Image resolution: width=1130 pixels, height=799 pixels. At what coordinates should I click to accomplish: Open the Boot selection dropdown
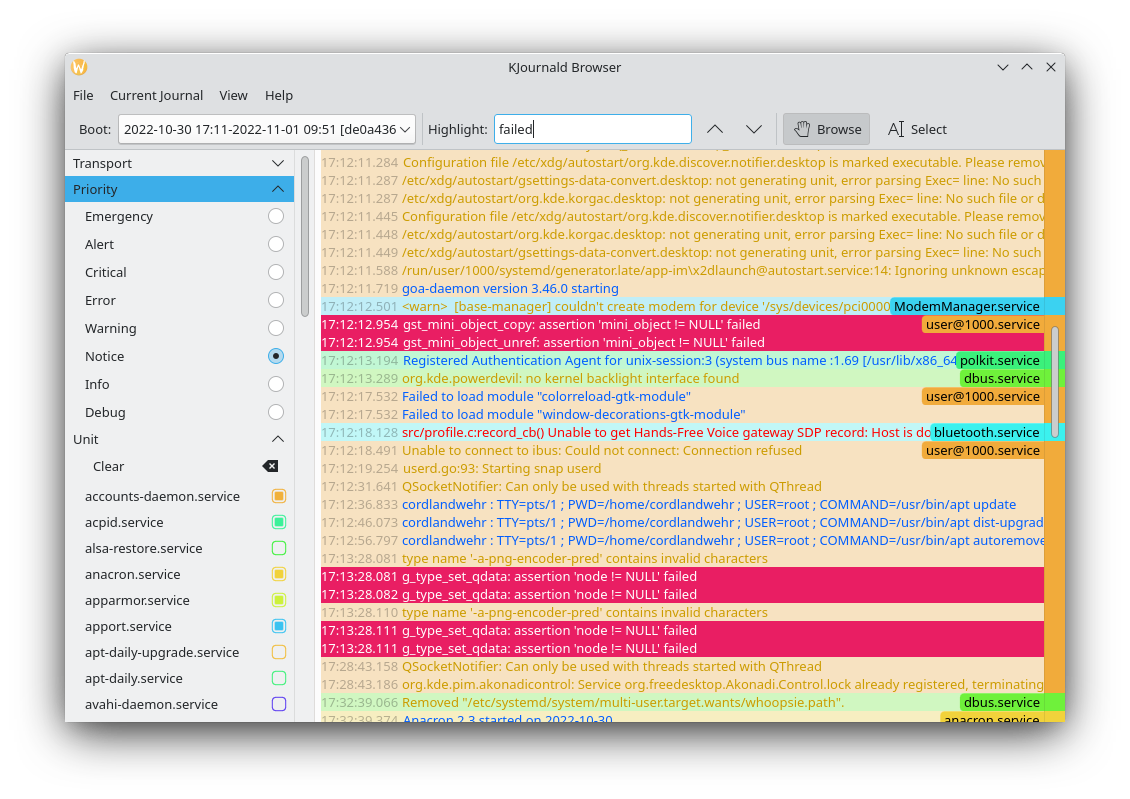pos(266,129)
